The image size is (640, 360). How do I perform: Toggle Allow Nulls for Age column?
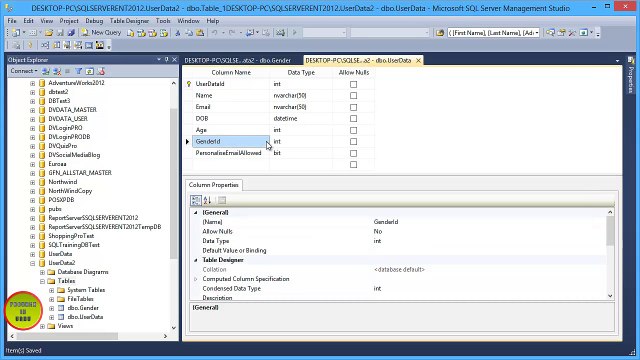pyautogui.click(x=353, y=130)
